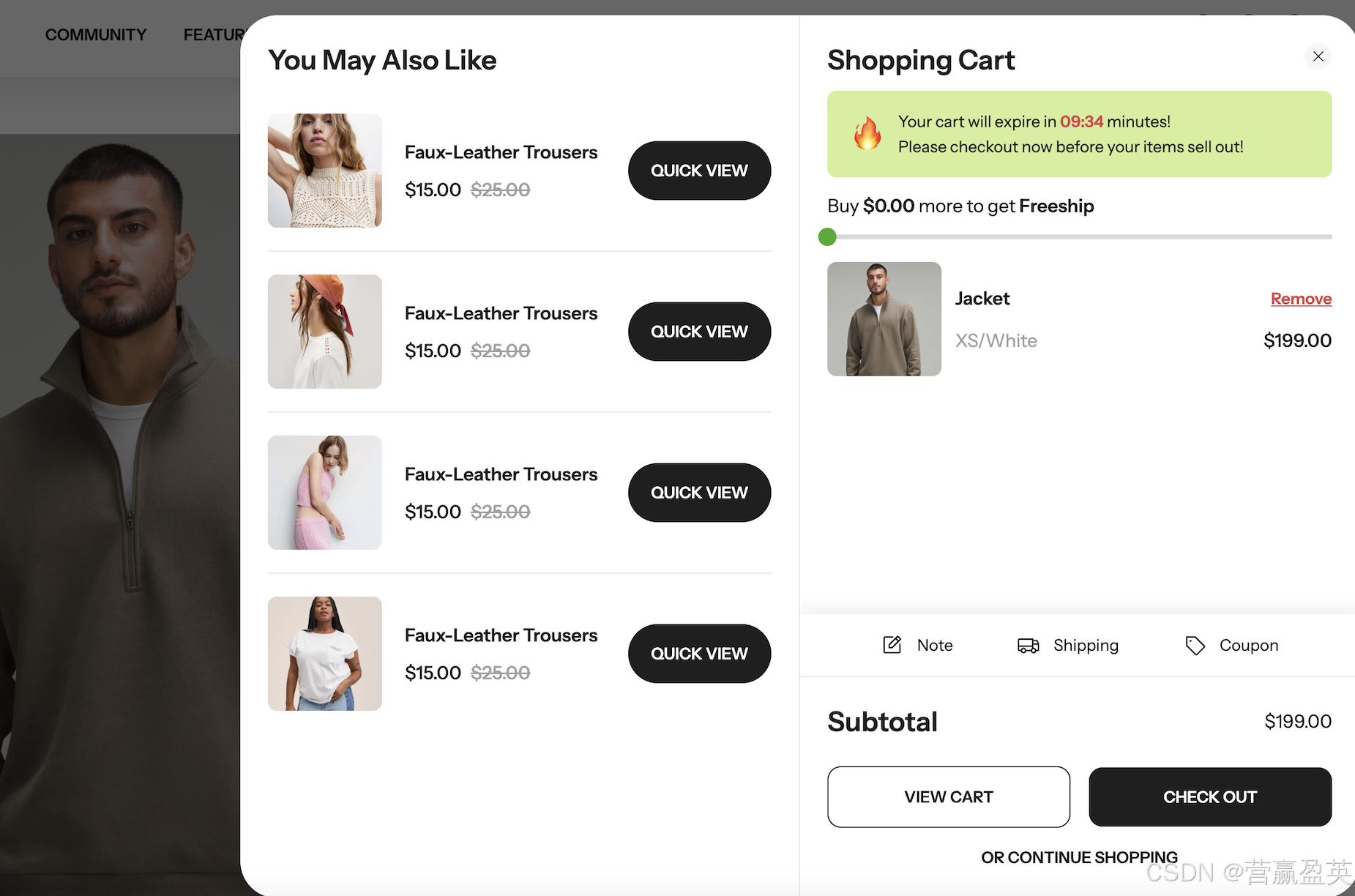Click the Freeship progress slider handle
Screen dimensions: 1355x896
(827, 236)
